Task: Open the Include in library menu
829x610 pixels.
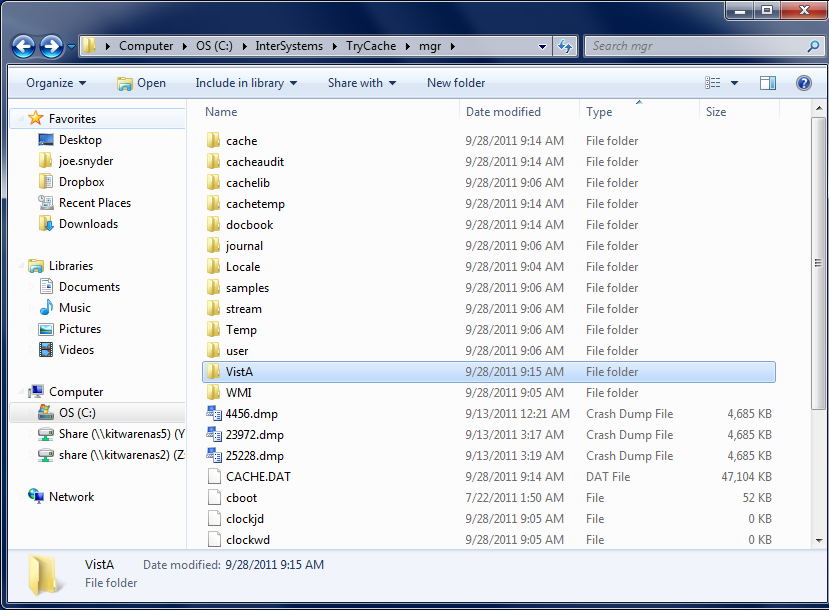Action: 247,83
